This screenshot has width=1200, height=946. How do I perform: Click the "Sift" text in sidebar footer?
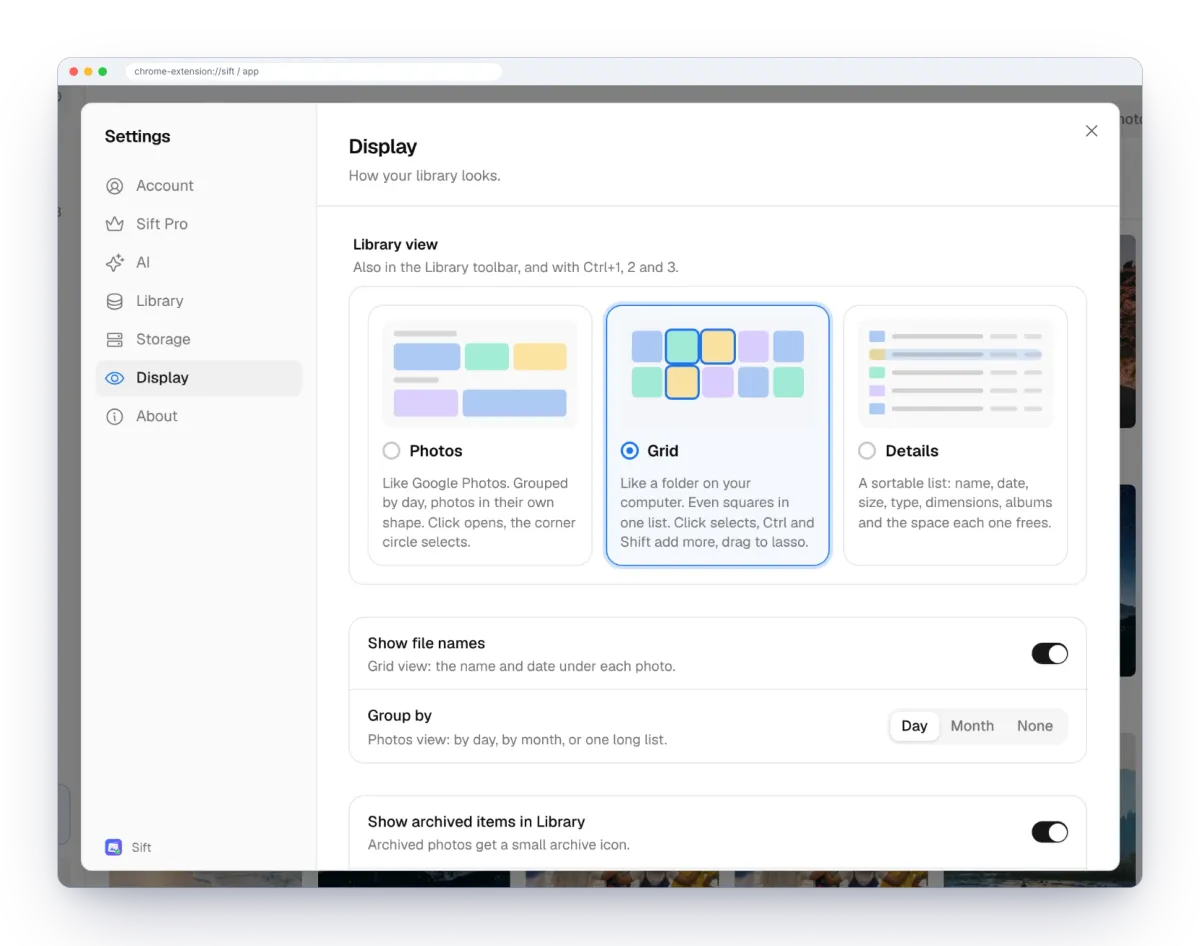142,848
